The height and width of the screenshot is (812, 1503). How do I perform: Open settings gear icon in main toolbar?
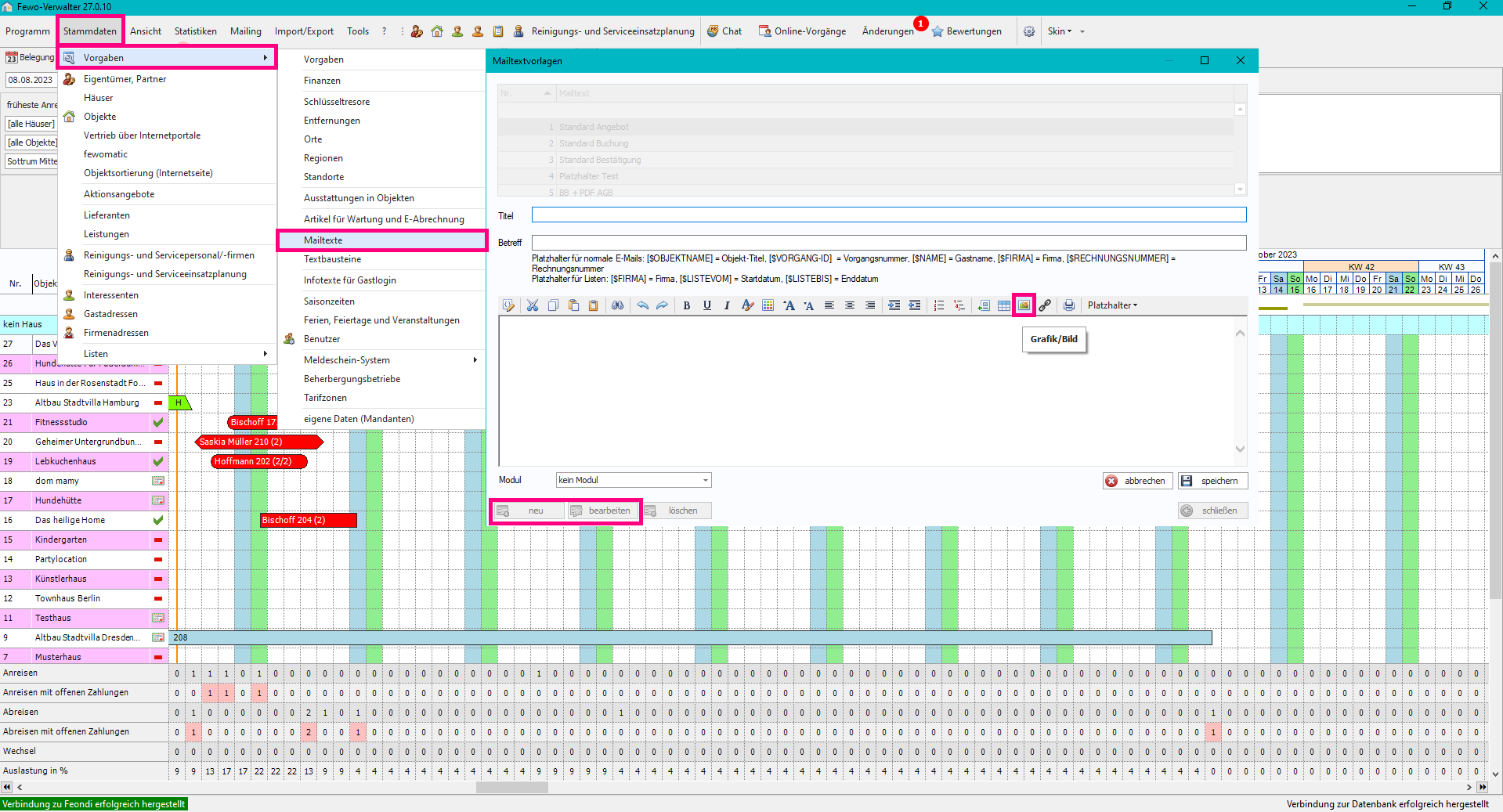click(1029, 31)
